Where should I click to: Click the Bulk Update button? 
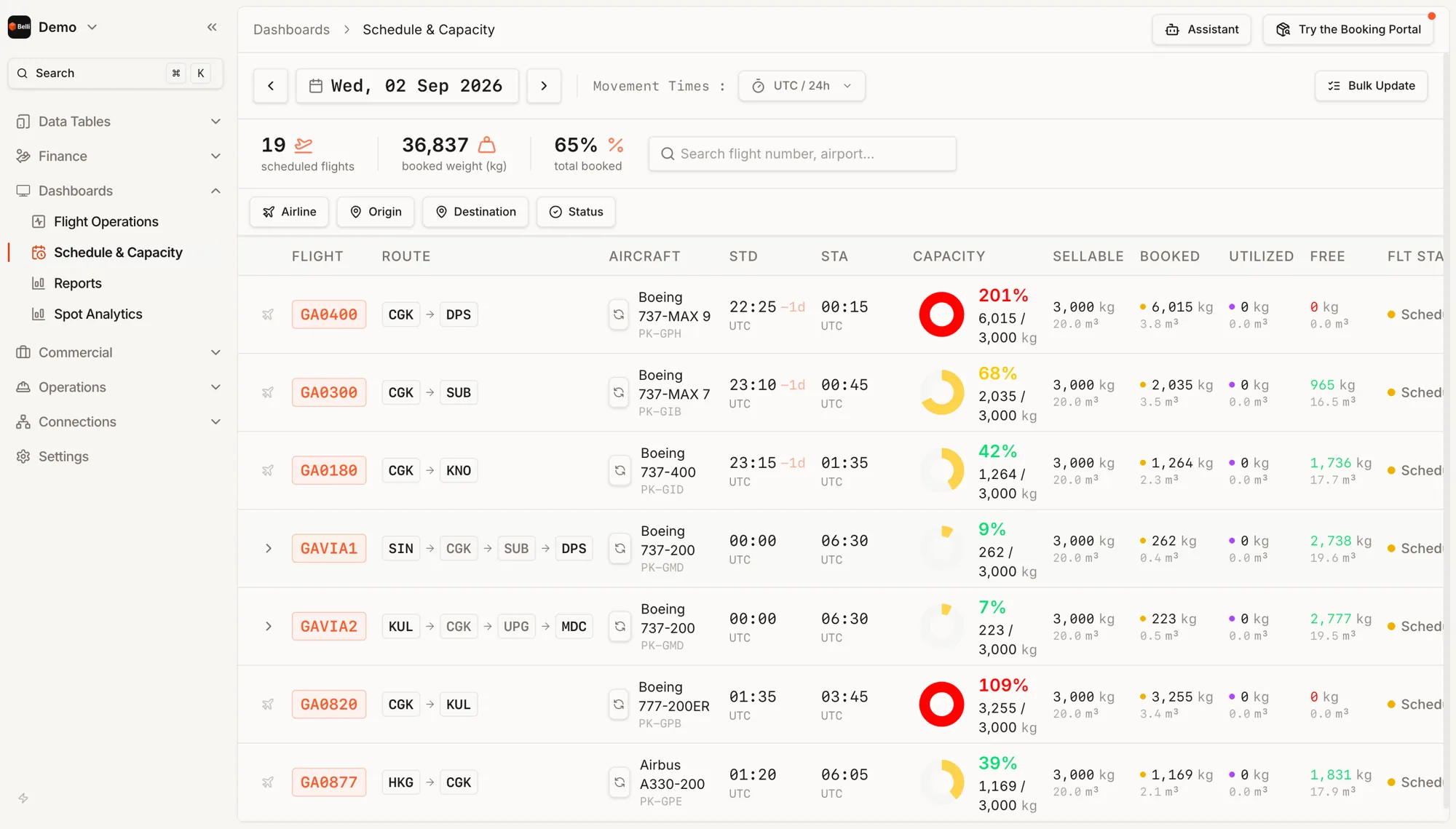point(1371,86)
